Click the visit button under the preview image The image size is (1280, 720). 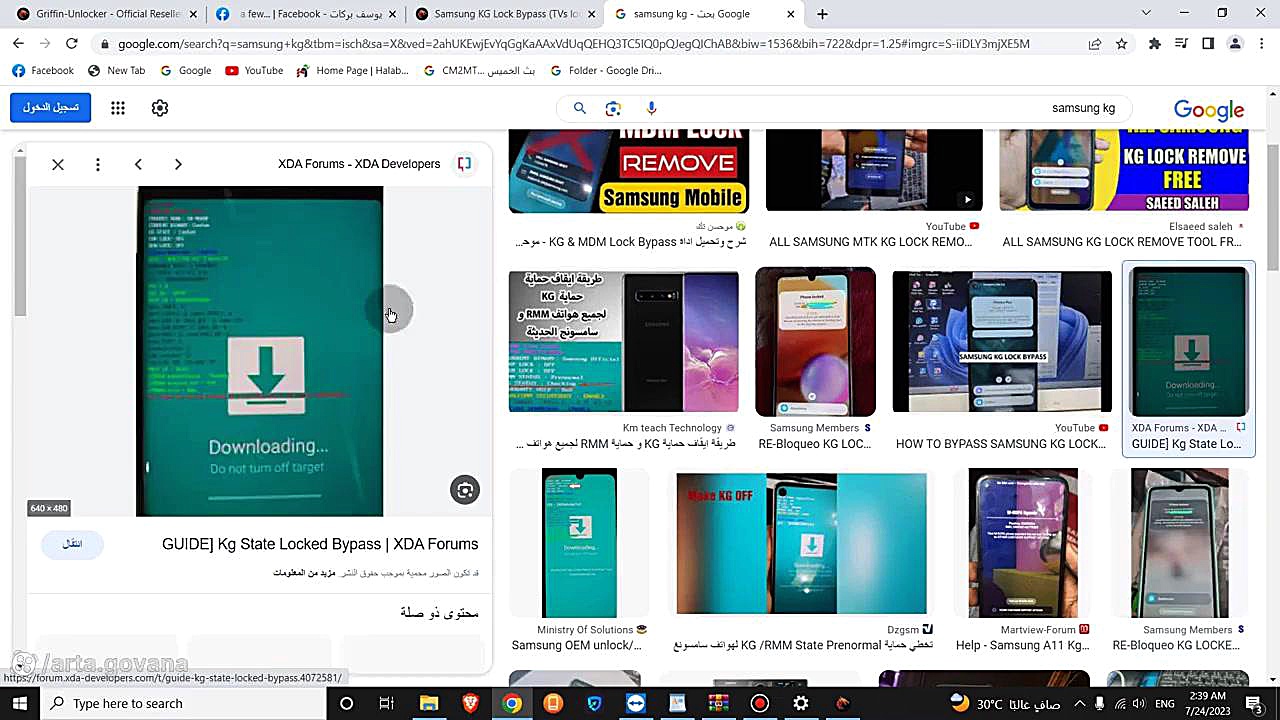pyautogui.click(x=72, y=544)
